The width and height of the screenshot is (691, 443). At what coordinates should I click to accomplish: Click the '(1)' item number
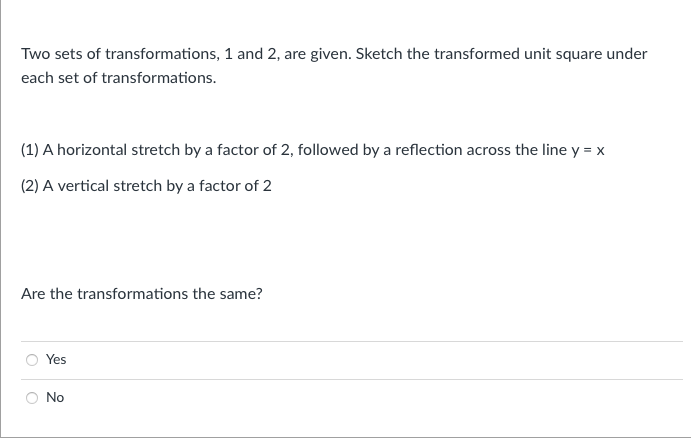click(x=30, y=150)
